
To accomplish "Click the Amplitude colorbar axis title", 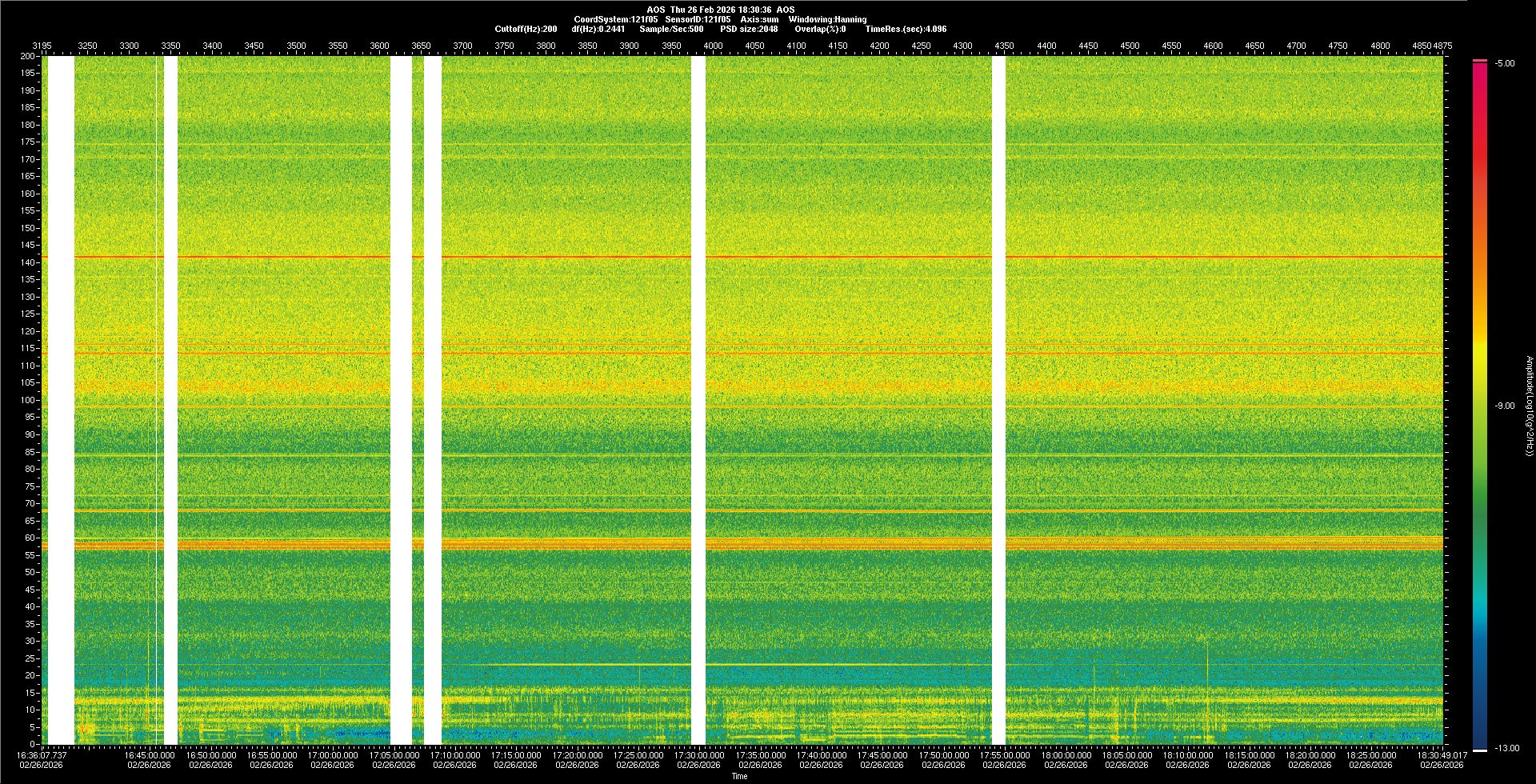I will [x=1529, y=406].
